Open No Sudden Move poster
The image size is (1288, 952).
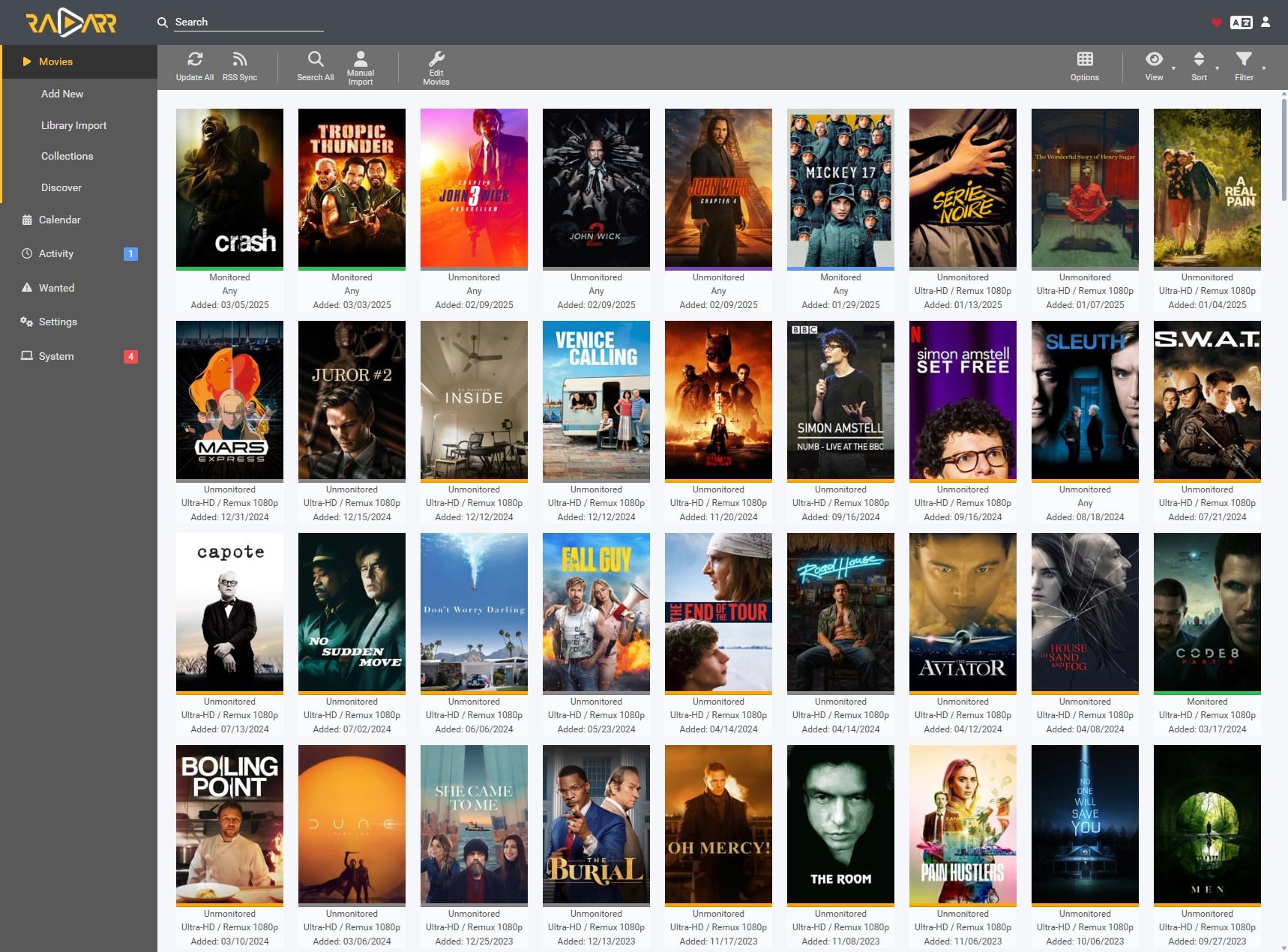click(x=352, y=612)
